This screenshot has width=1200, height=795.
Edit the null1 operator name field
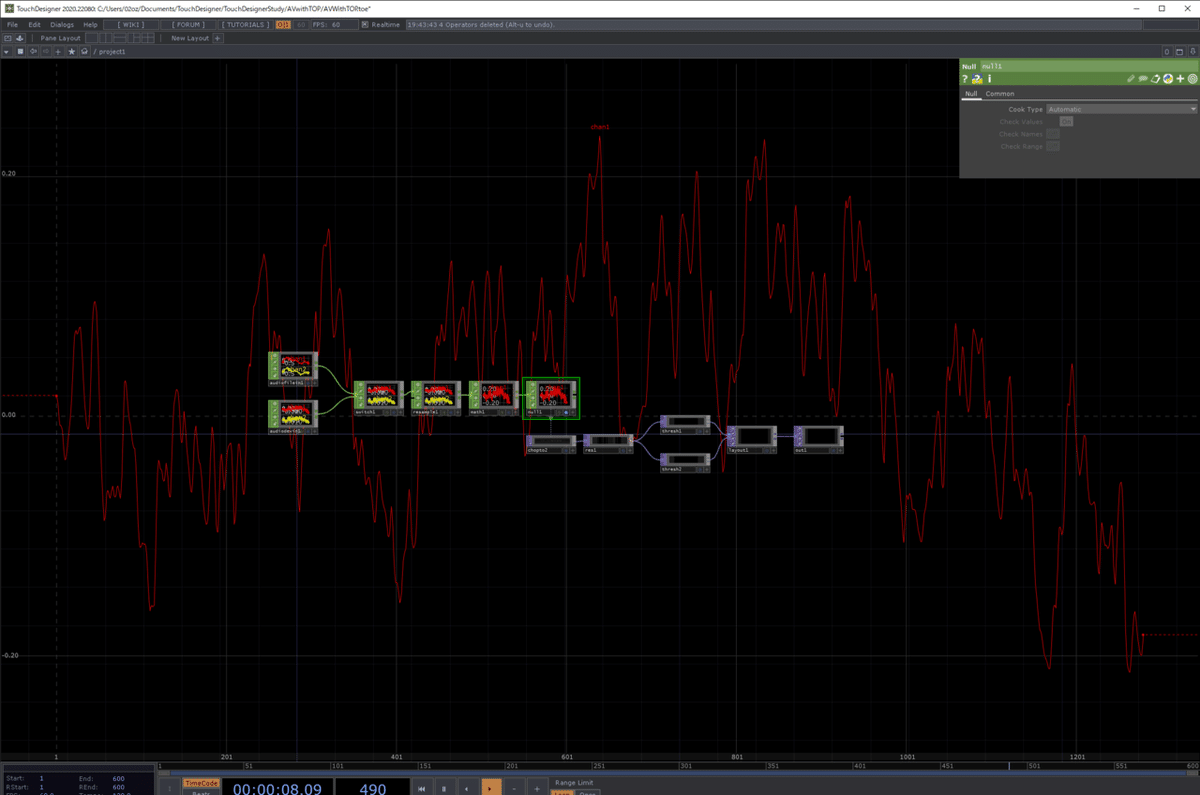[1088, 66]
